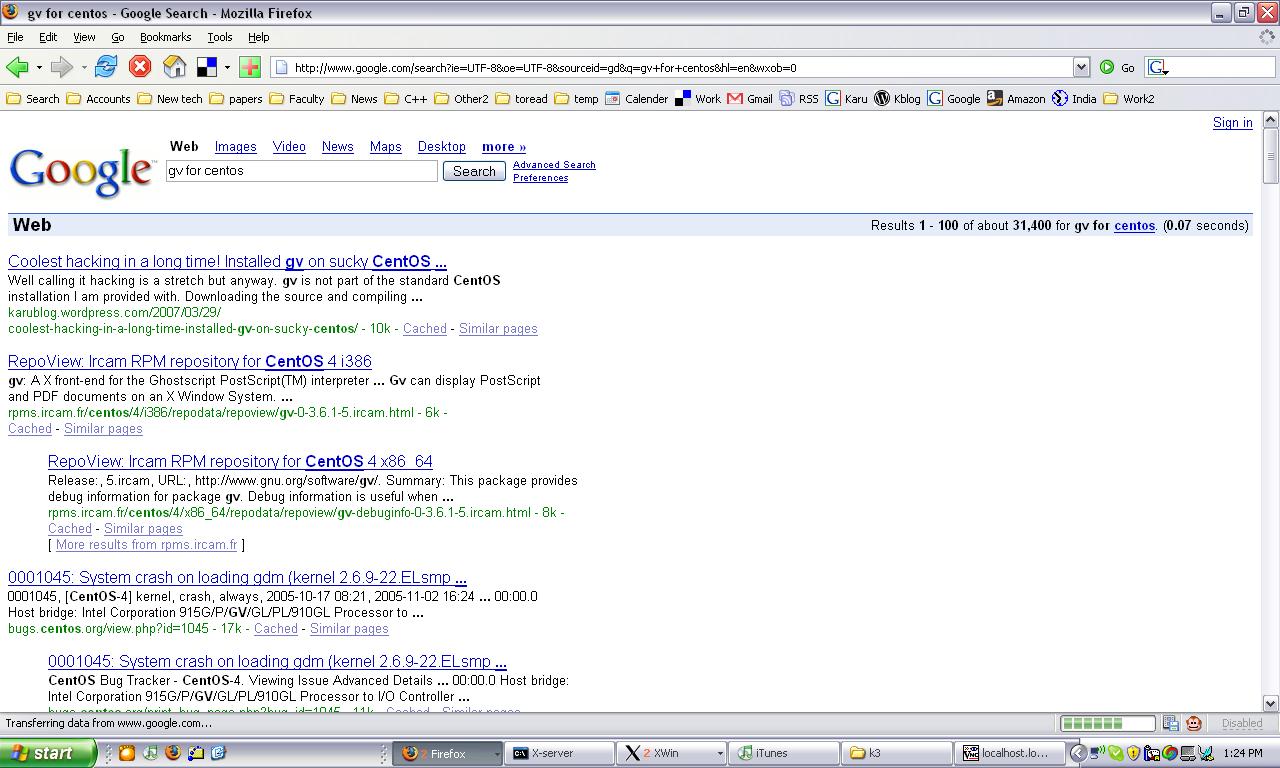This screenshot has width=1280, height=768.
Task: Open the Go menu in menu bar
Action: click(118, 37)
